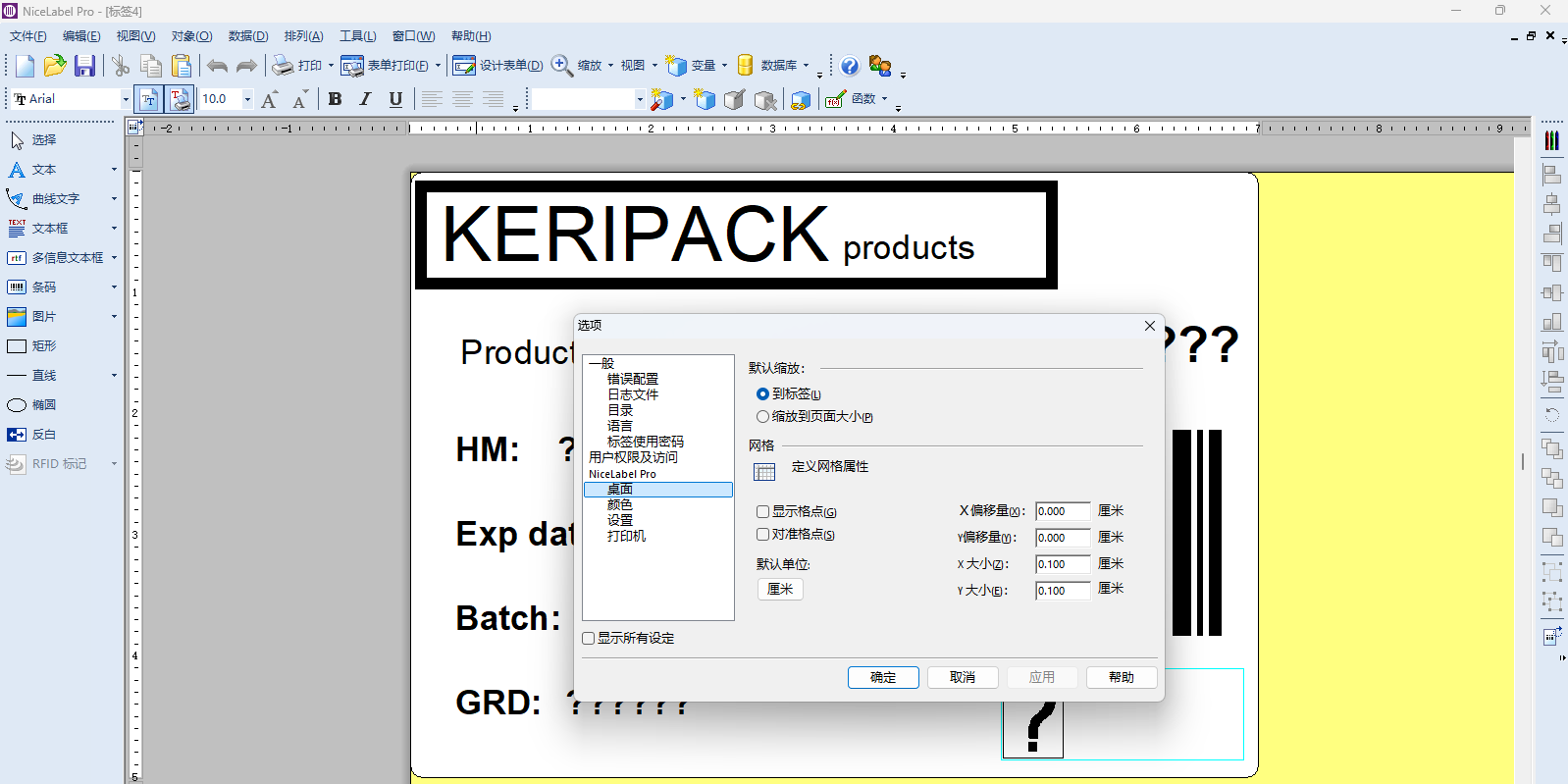Increase the font size with large A

(x=270, y=99)
